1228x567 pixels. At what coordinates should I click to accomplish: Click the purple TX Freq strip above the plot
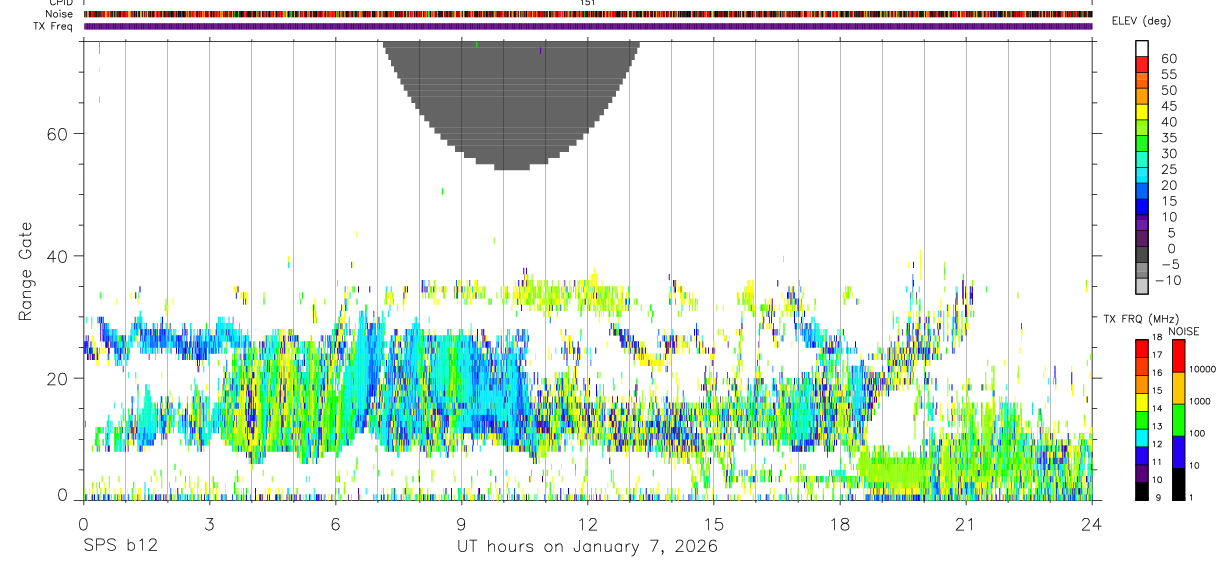[588, 26]
